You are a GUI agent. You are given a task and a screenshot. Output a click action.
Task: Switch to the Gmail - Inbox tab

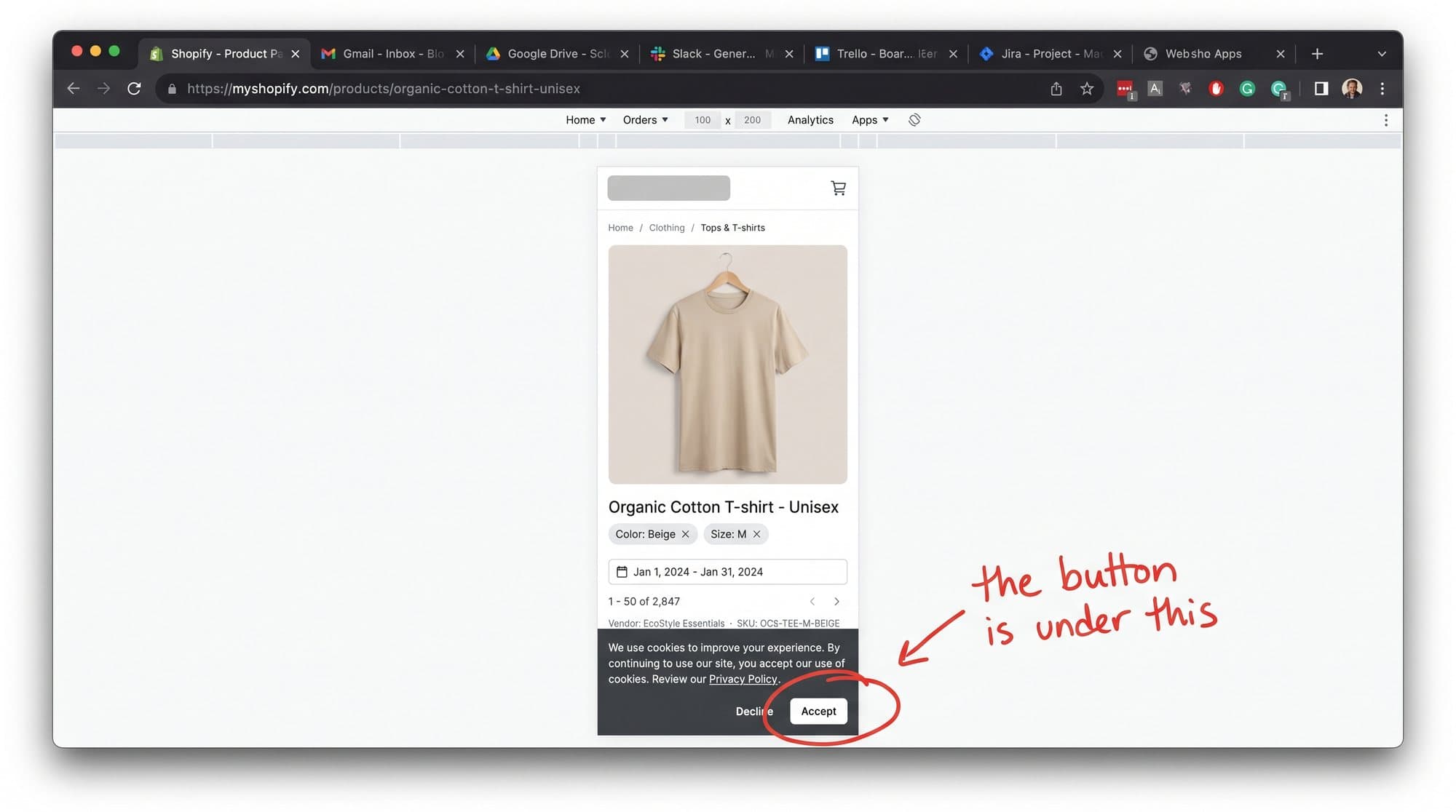click(x=393, y=54)
